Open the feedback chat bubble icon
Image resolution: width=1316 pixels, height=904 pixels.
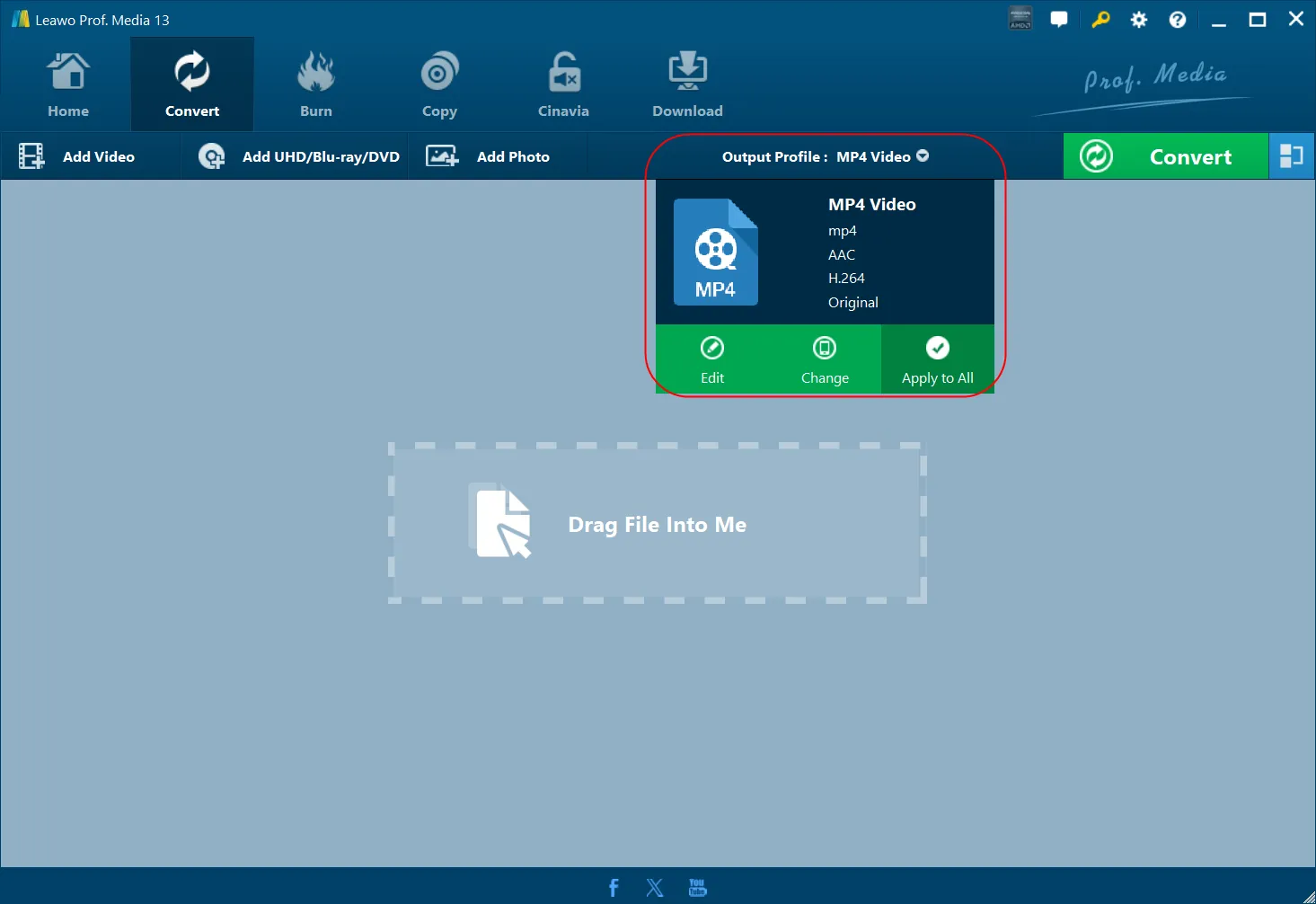tap(1059, 20)
